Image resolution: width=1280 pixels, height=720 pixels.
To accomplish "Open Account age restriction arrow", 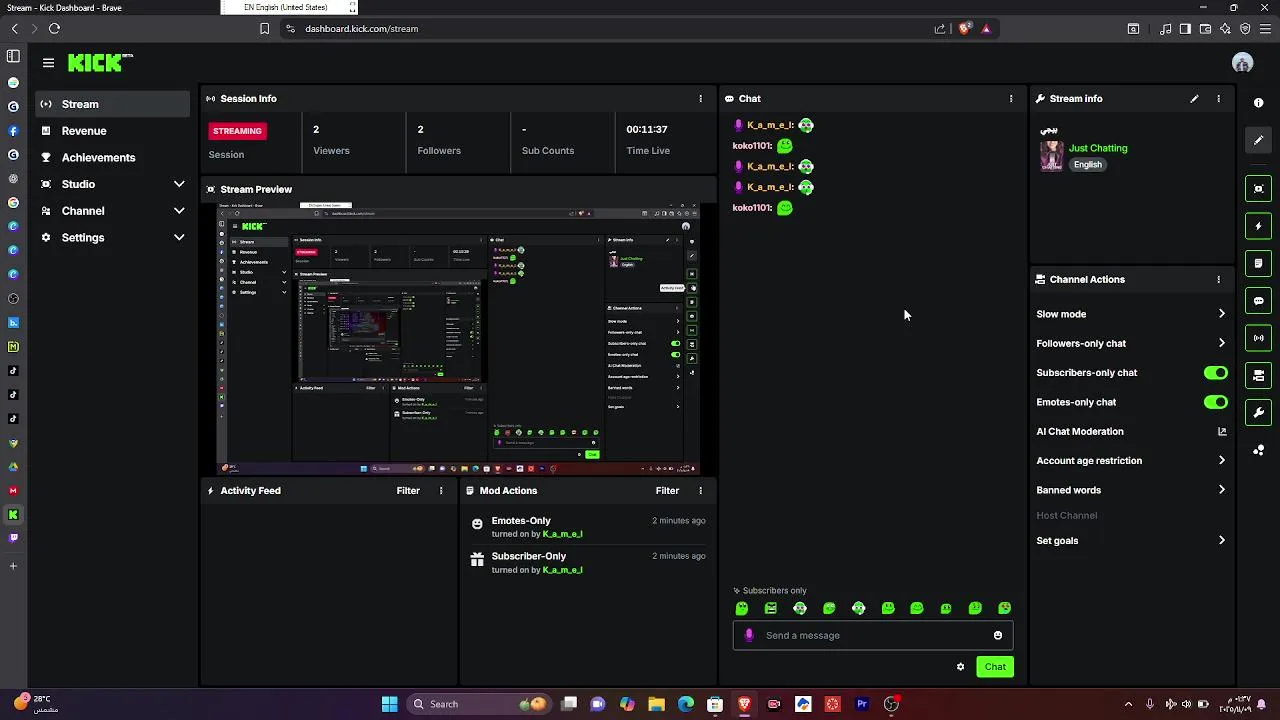I will (x=1222, y=461).
